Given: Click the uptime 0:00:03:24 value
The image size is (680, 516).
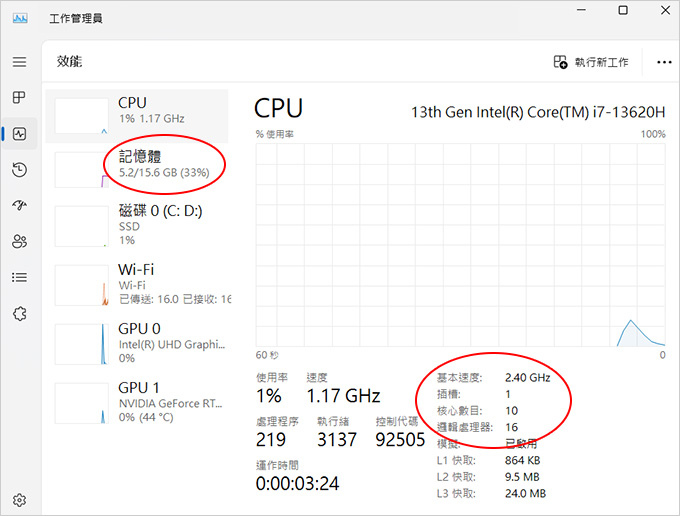Looking at the screenshot, I should 298,483.
